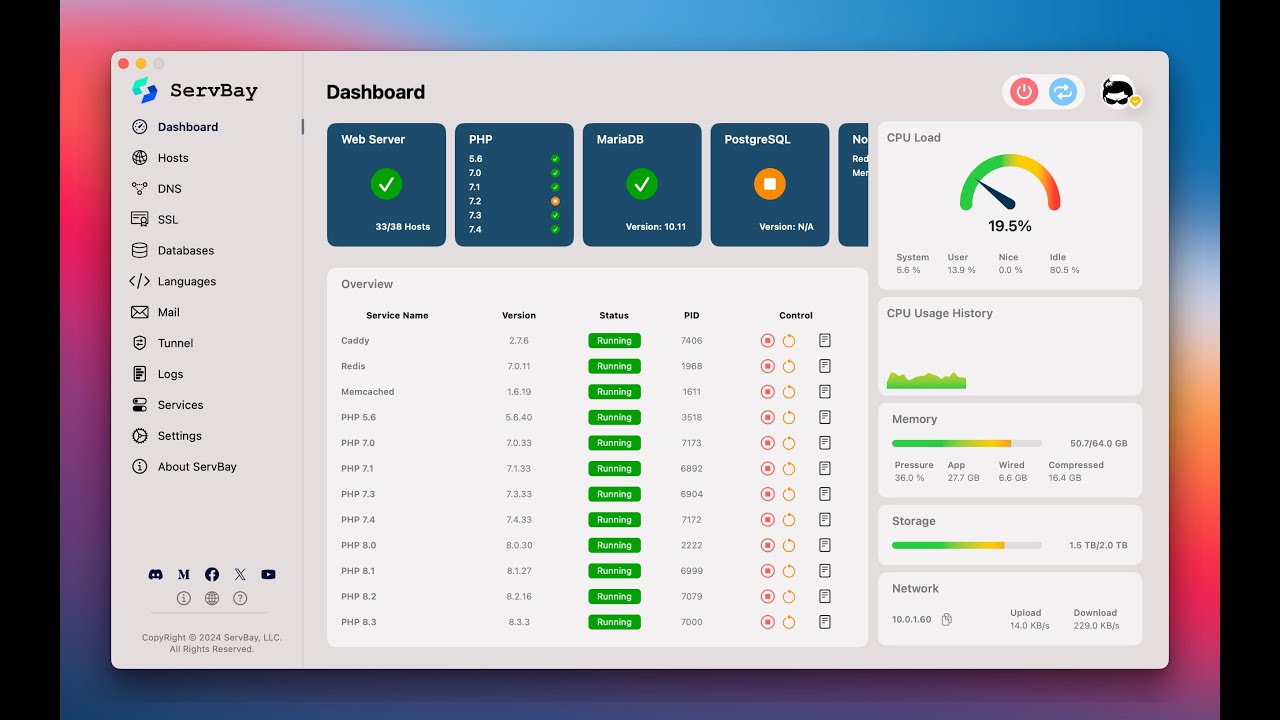This screenshot has height=720, width=1280.
Task: Open the Medium link icon
Action: coord(184,574)
